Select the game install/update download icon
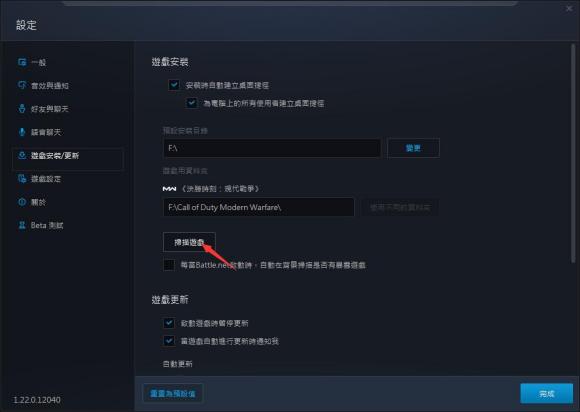The image size is (580, 412). 22,155
